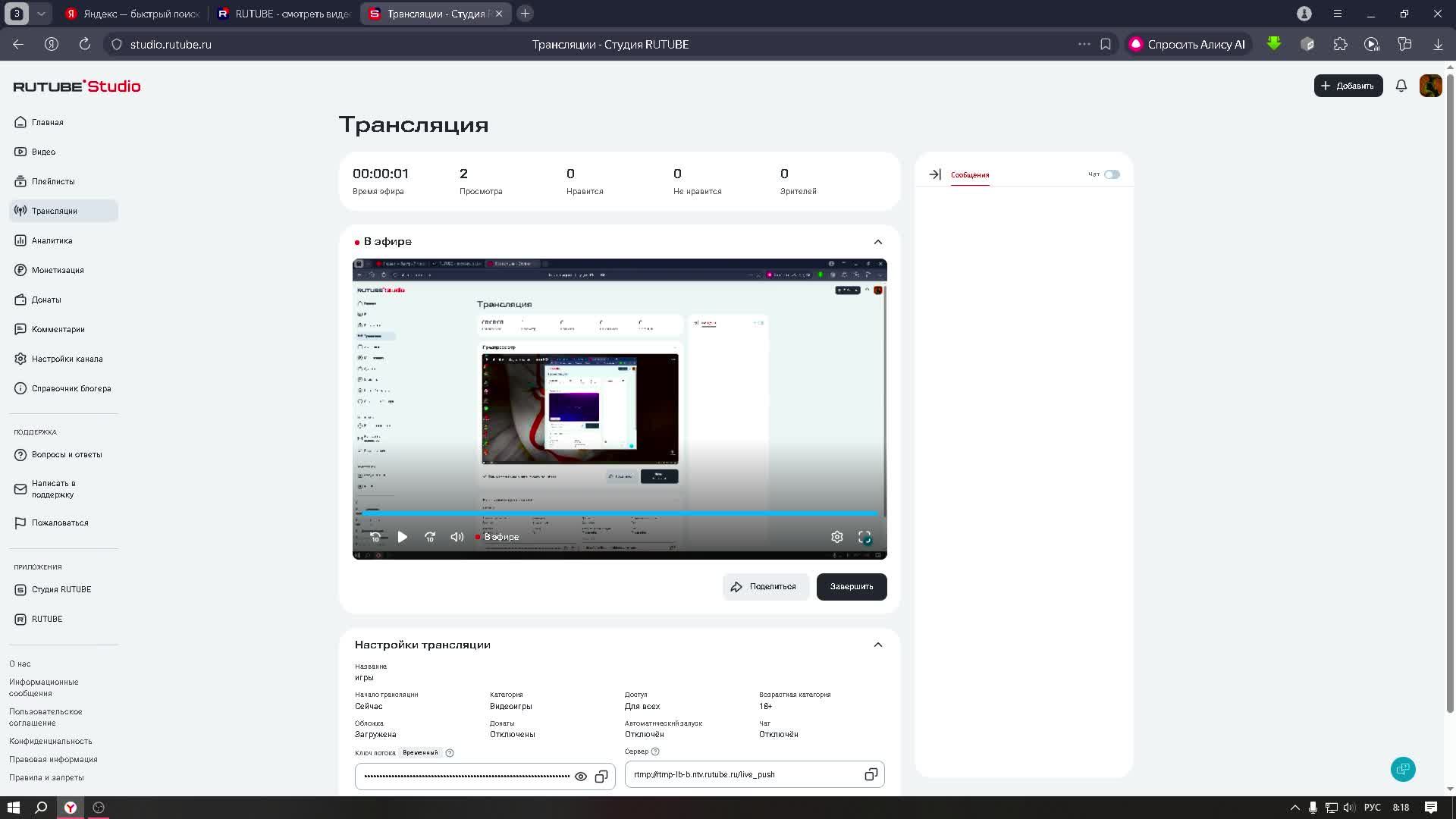Image resolution: width=1456 pixels, height=819 pixels.
Task: Toggle the Чат switch
Action: (1112, 174)
